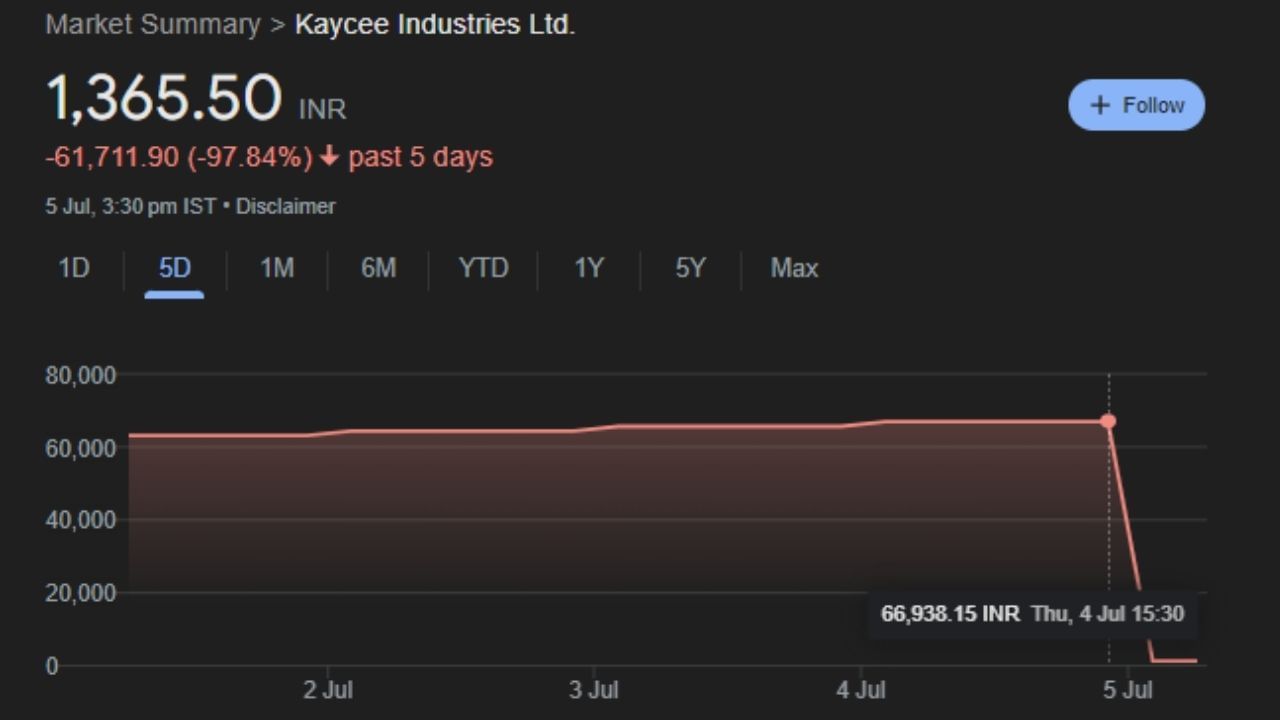Screen dimensions: 1280x720
Task: Click the 4 Jul axis label
Action: 863,689
